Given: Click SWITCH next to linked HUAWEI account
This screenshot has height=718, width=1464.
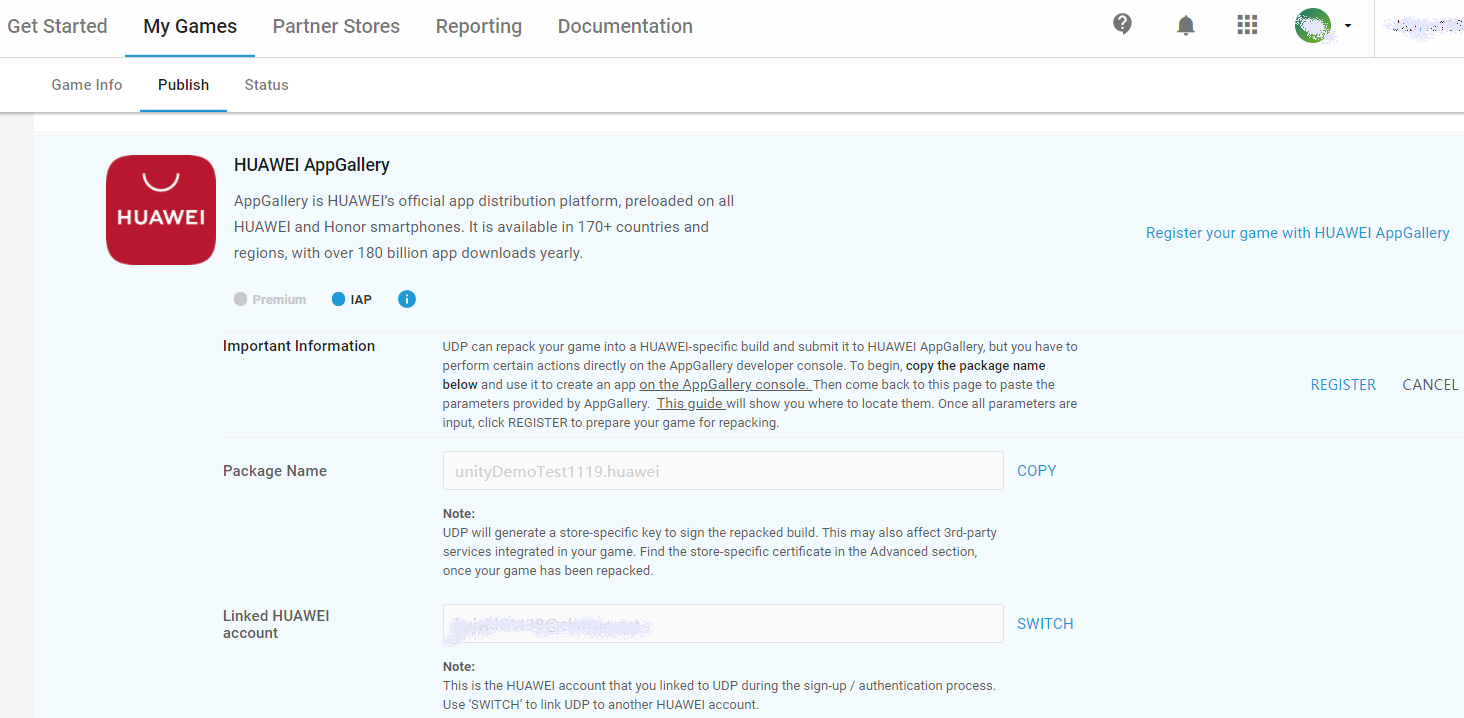Looking at the screenshot, I should click(x=1045, y=624).
